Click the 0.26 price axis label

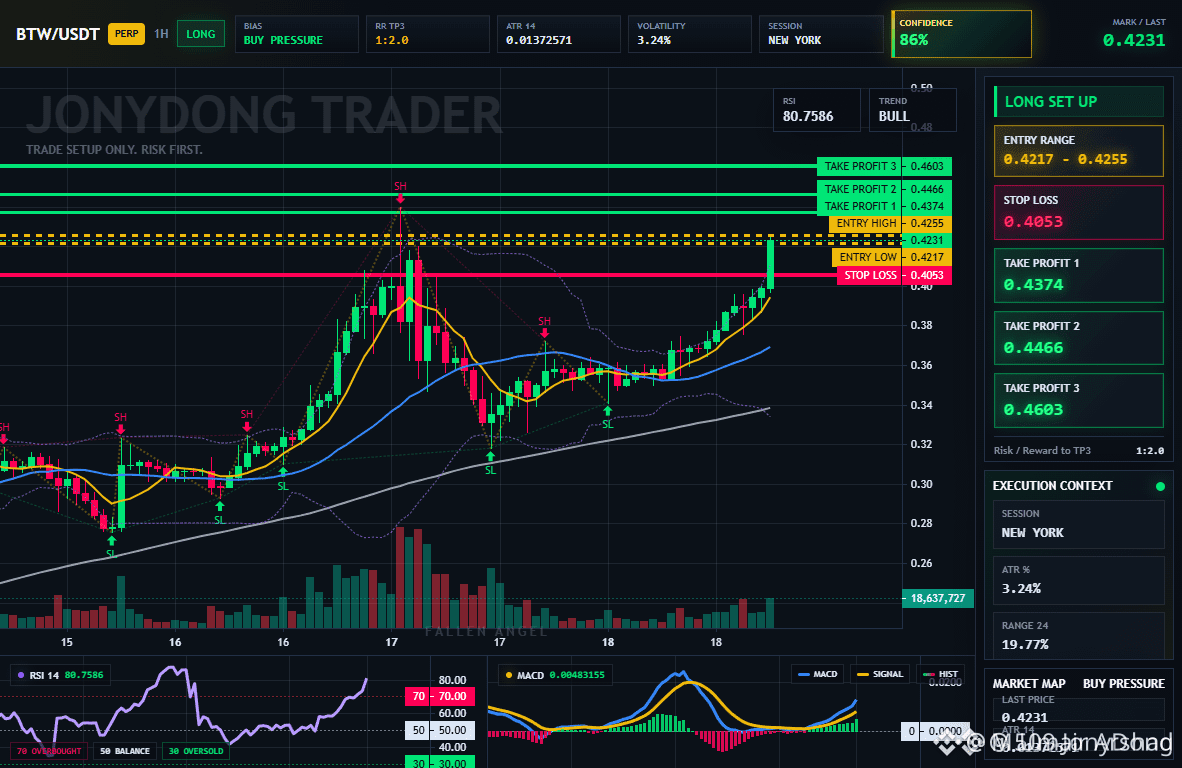click(x=921, y=563)
